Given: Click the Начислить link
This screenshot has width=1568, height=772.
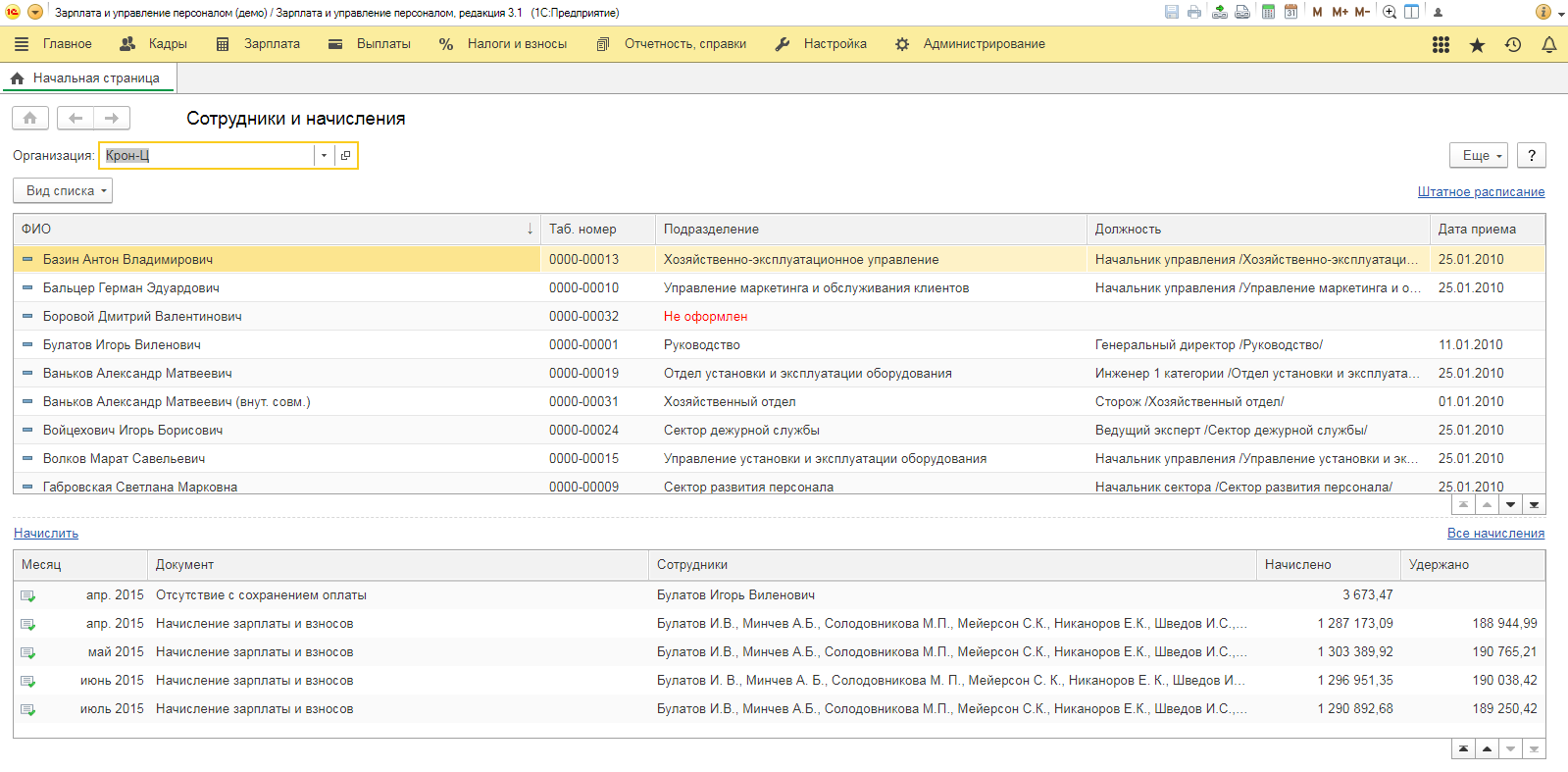Looking at the screenshot, I should [46, 533].
